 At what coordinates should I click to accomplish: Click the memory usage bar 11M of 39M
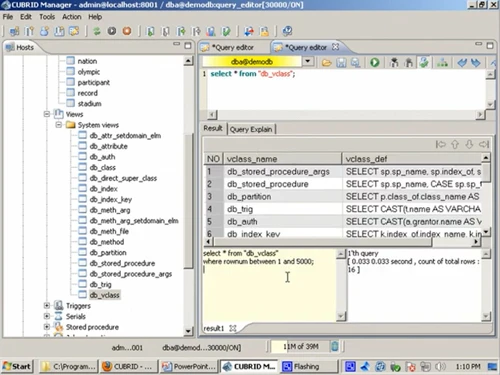(x=301, y=347)
